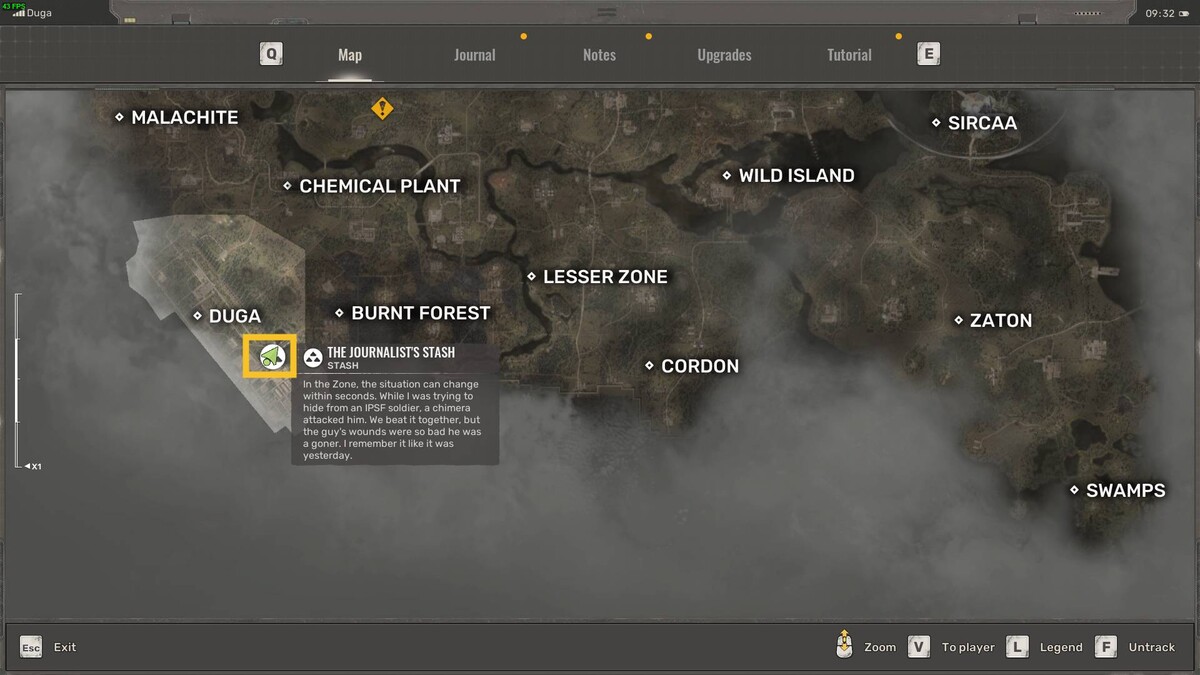
Task: Center map with To player
Action: [968, 647]
